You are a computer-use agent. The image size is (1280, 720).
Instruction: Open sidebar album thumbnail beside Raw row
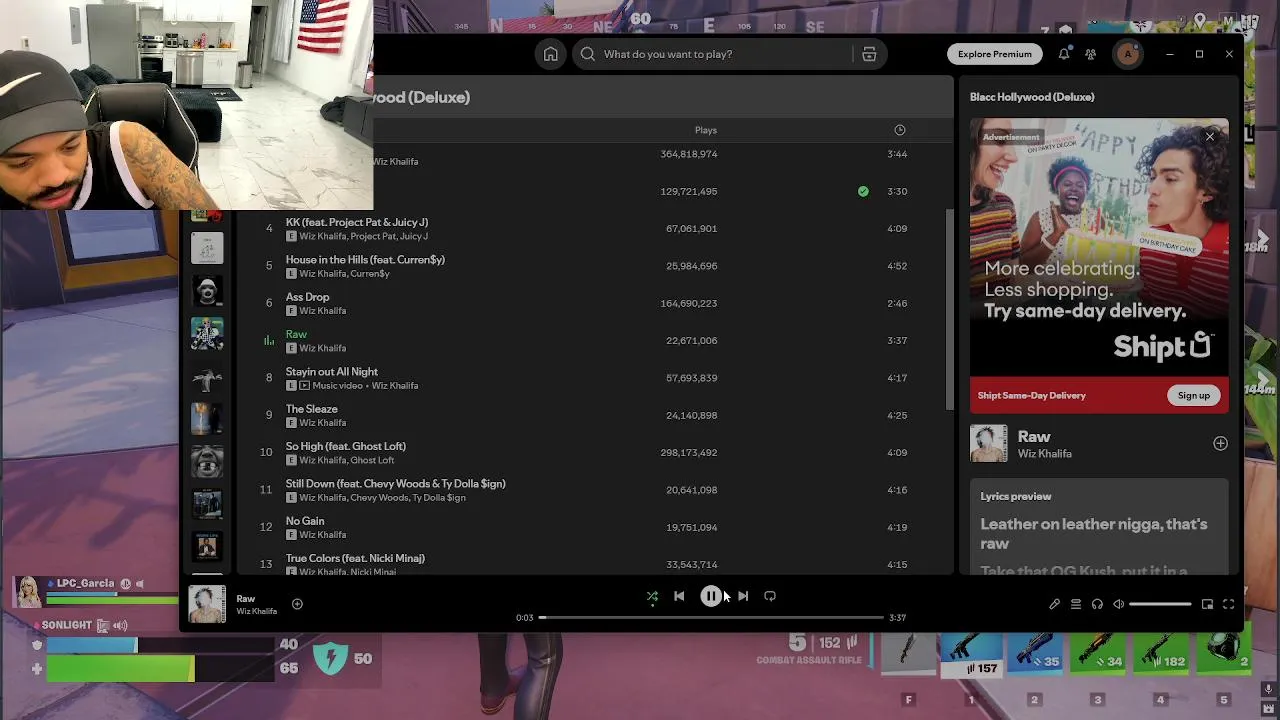tap(207, 334)
